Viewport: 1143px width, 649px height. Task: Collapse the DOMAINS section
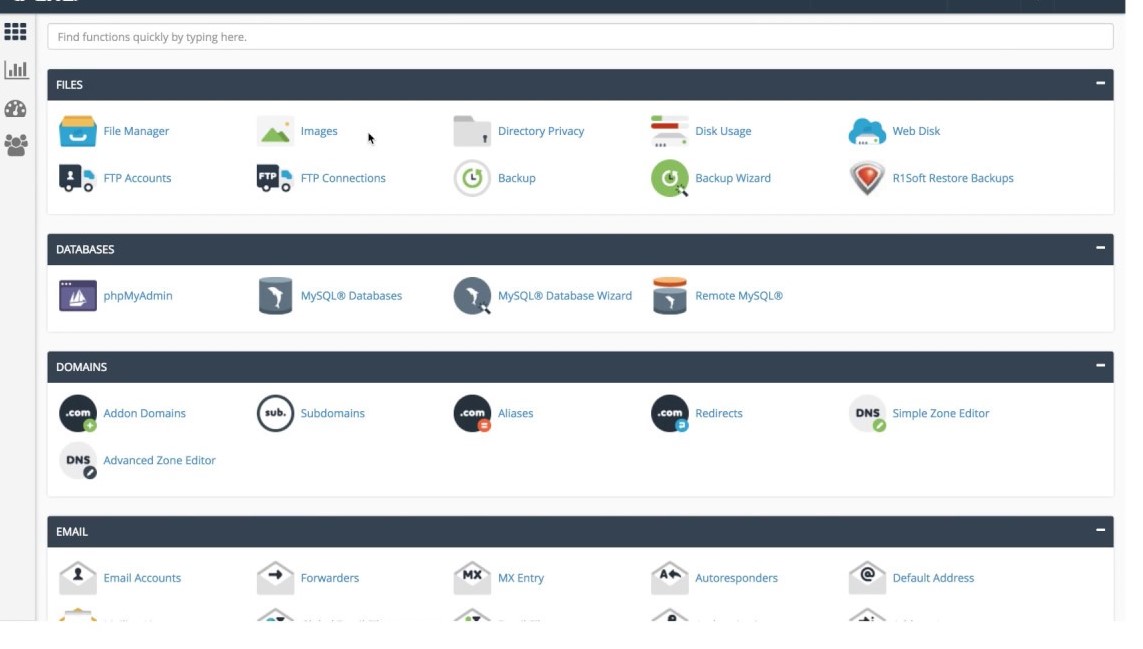click(x=1100, y=365)
